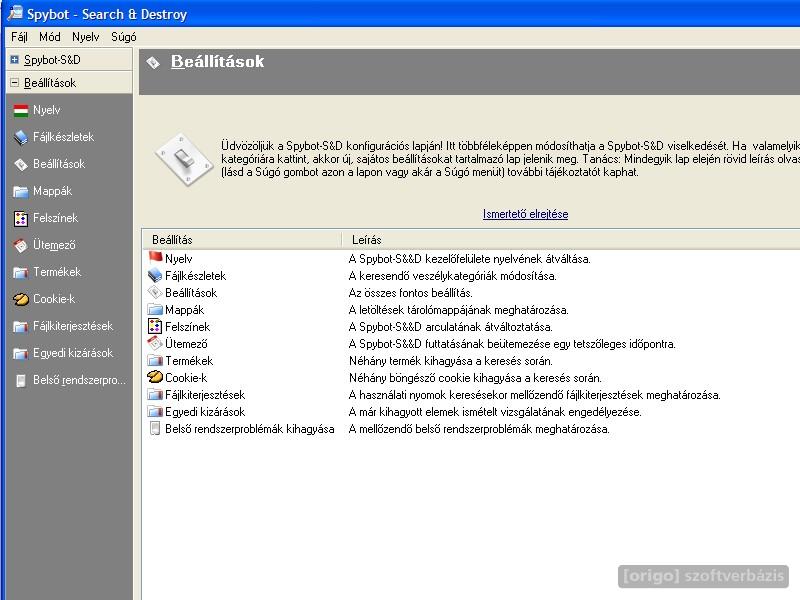Click the Egyedi kizárások folder icon in sidebar
Viewport: 800px width, 600px height.
pos(21,354)
